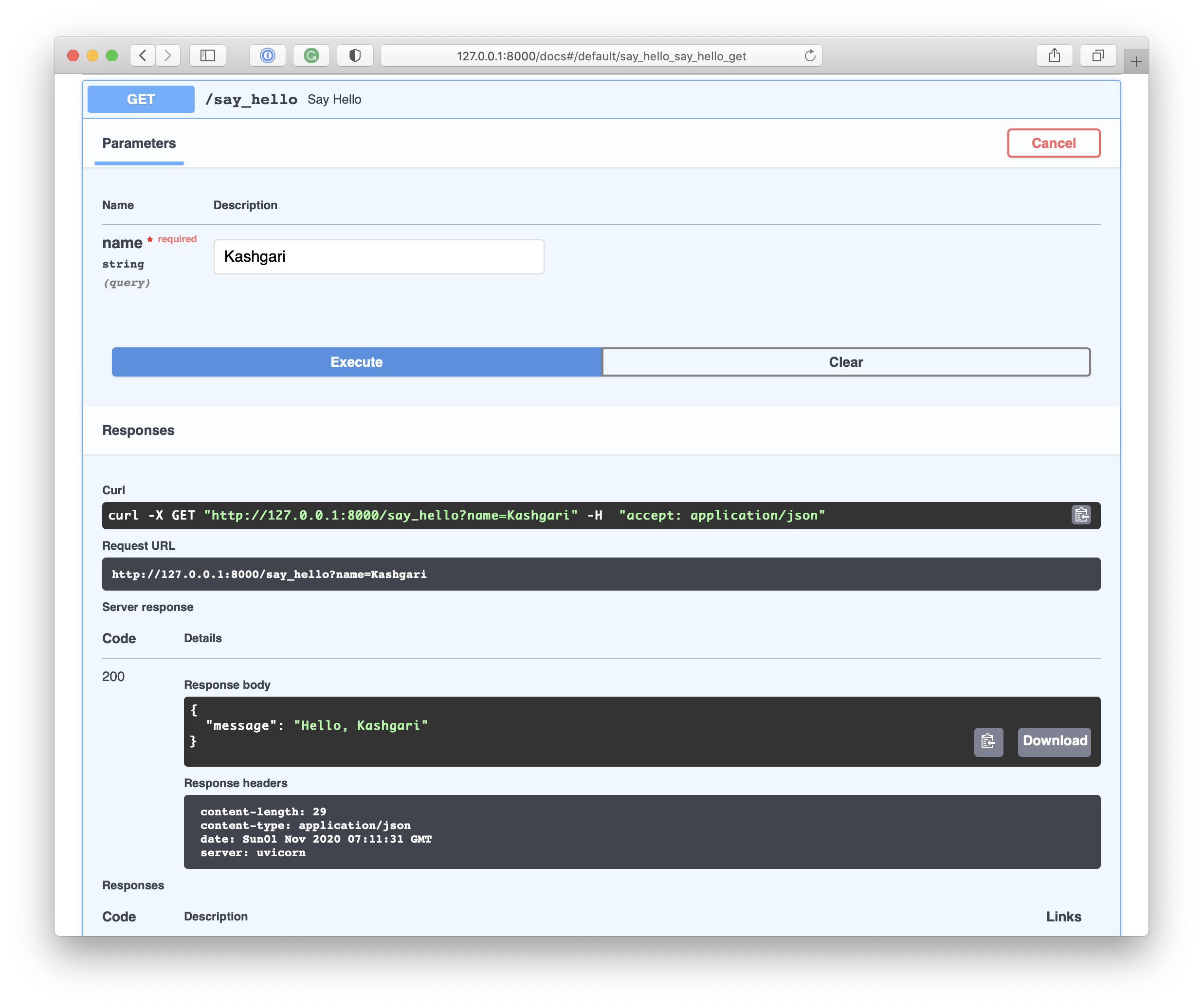The width and height of the screenshot is (1203, 1008).
Task: Open the Safari share menu
Action: [1054, 55]
